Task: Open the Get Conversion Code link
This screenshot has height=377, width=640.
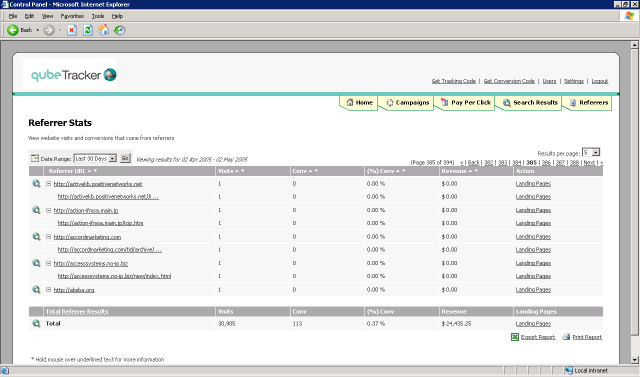Action: point(509,81)
